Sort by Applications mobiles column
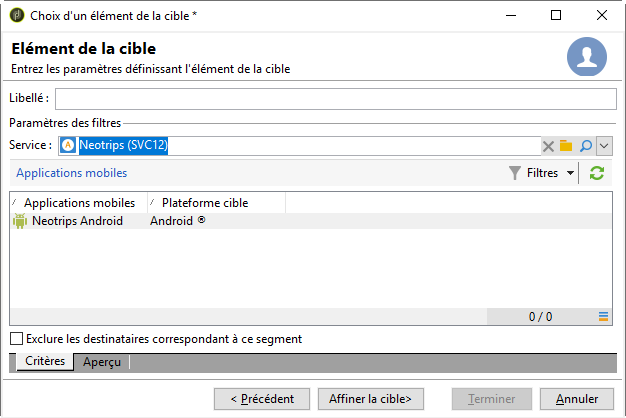This screenshot has width=626, height=418. point(79,203)
